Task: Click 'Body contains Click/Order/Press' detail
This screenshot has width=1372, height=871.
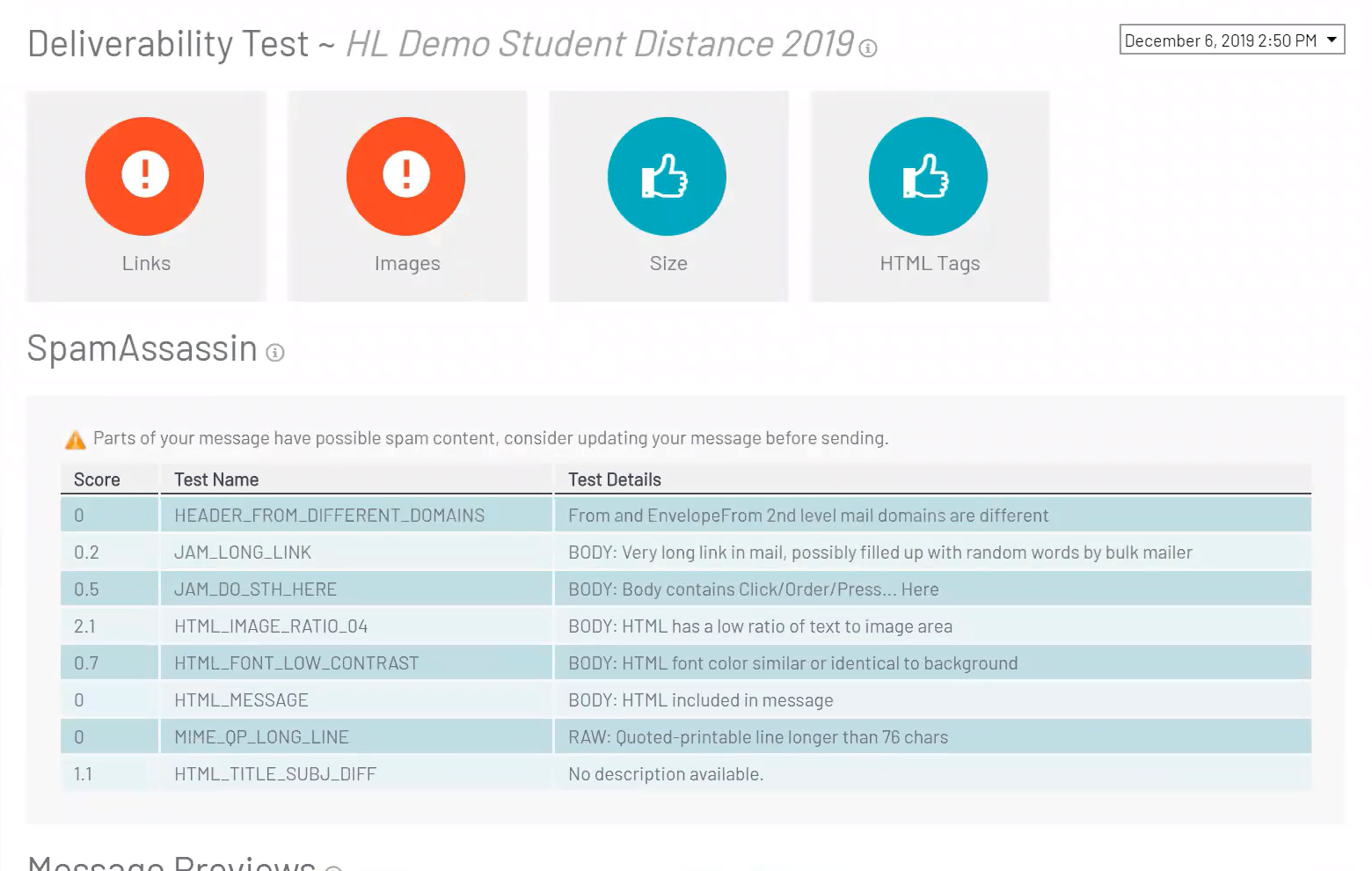Action: [754, 589]
